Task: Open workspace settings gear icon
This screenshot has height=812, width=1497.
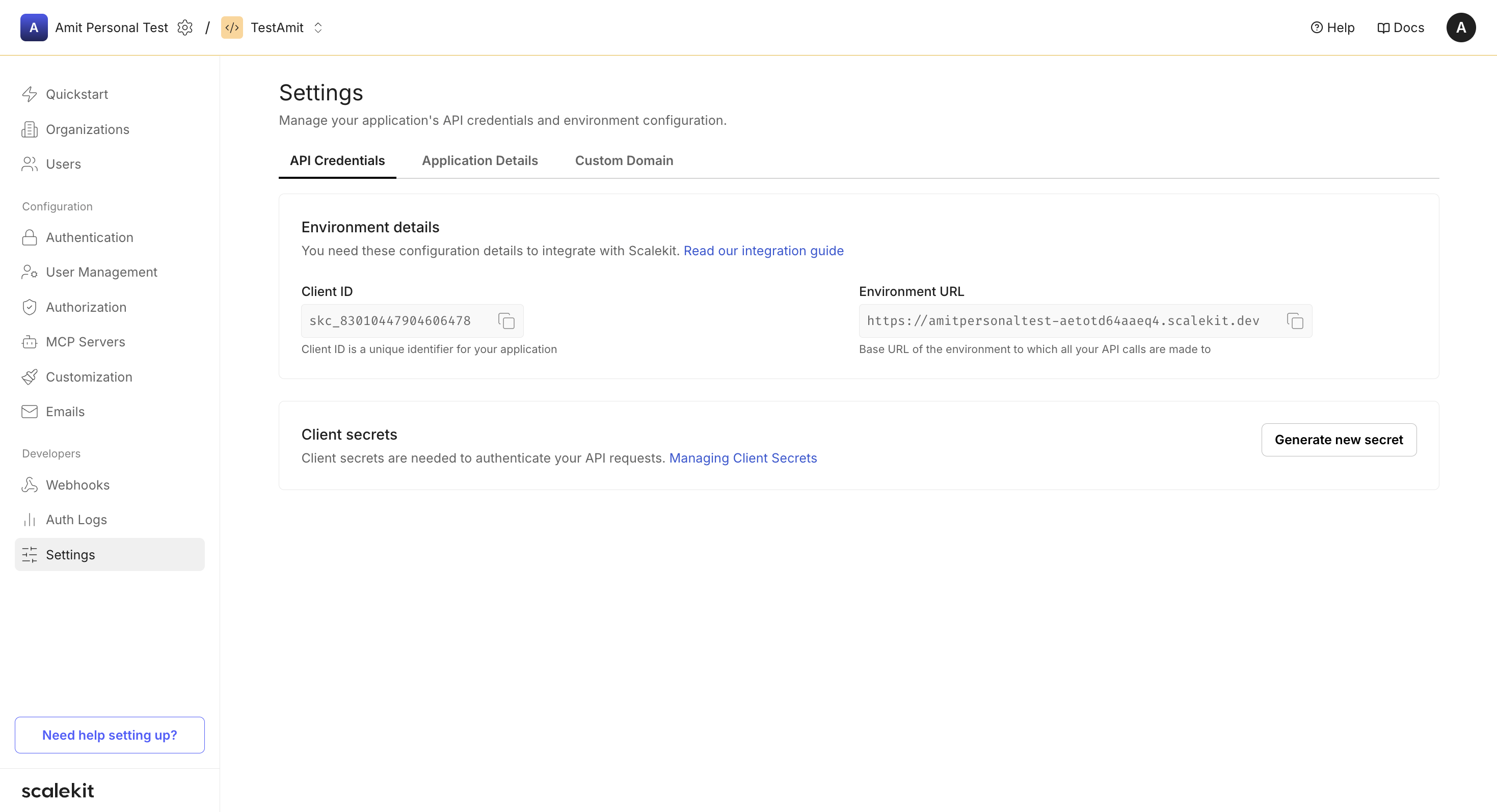Action: pyautogui.click(x=185, y=28)
